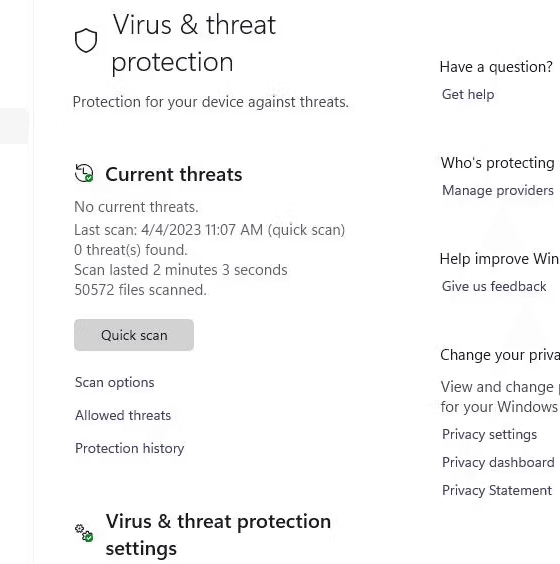This screenshot has width=560, height=564.
Task: Click the Have a question? heading
Action: pyautogui.click(x=496, y=67)
